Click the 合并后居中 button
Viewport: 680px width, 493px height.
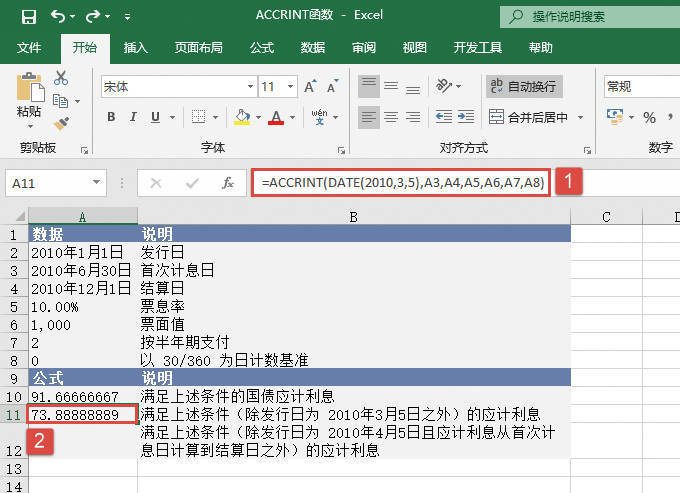[528, 117]
